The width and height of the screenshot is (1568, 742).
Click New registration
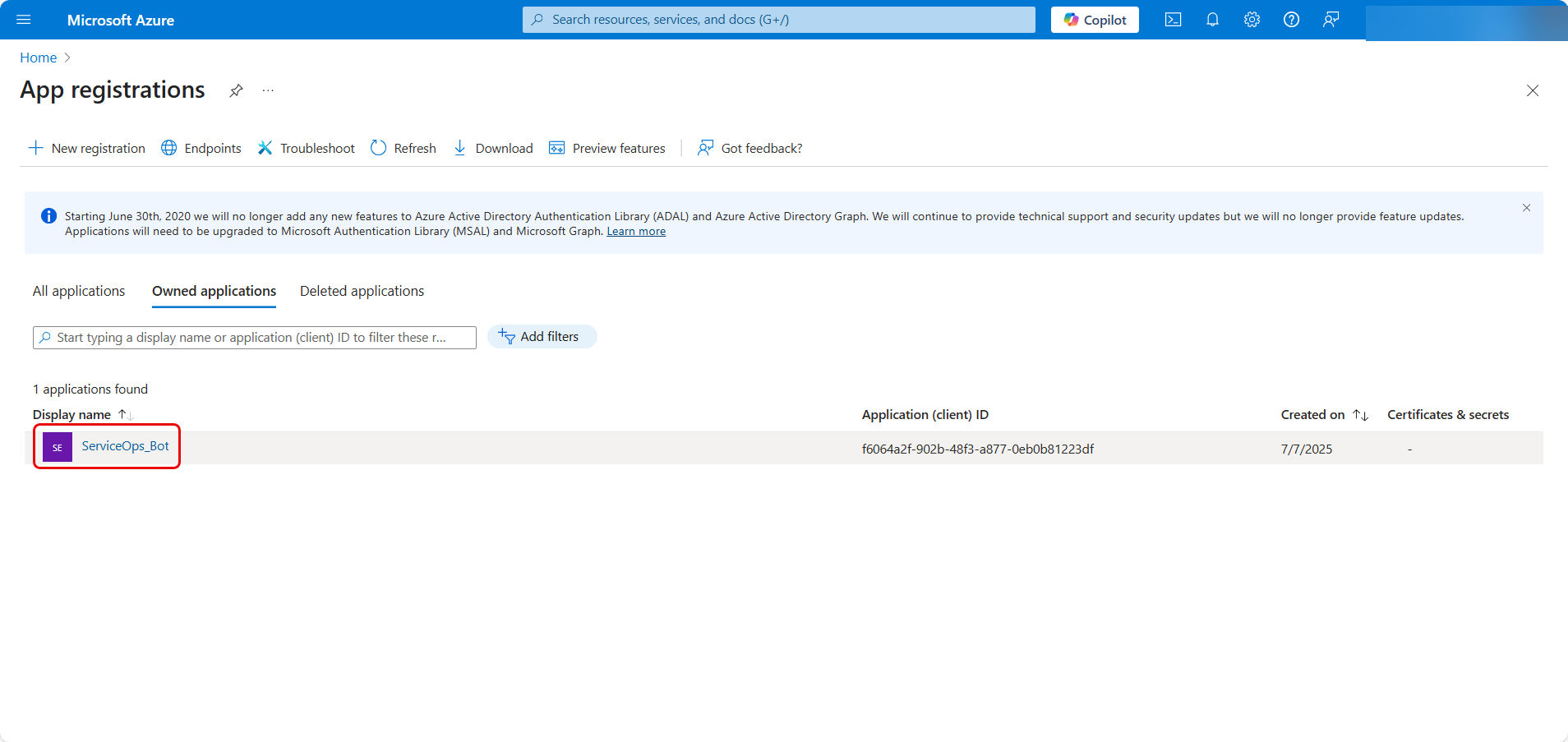coord(87,148)
